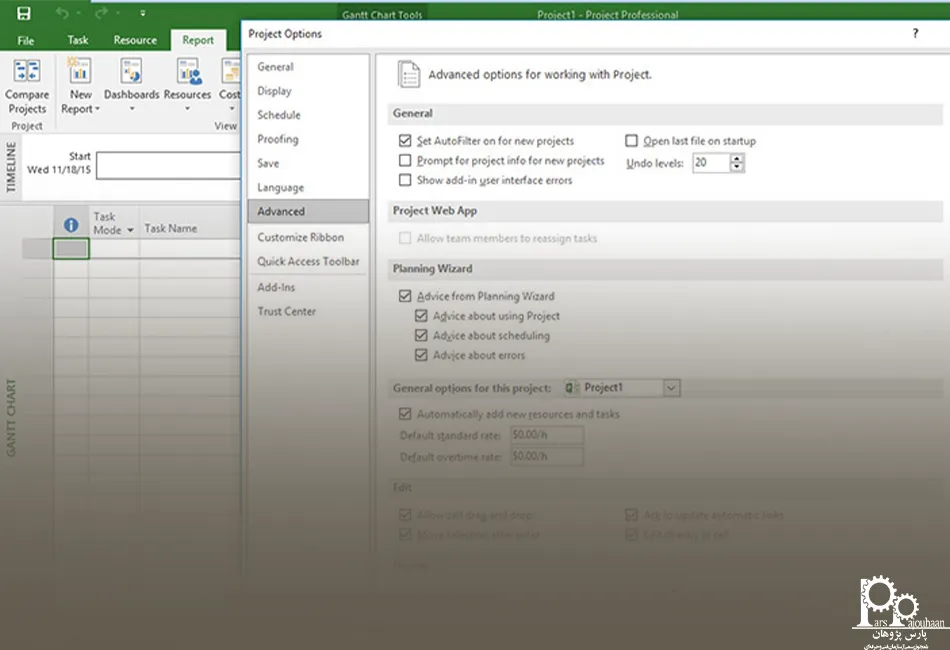Uncheck Set AutoFilter on for new projects
Screen dimensions: 950x650
click(x=405, y=141)
